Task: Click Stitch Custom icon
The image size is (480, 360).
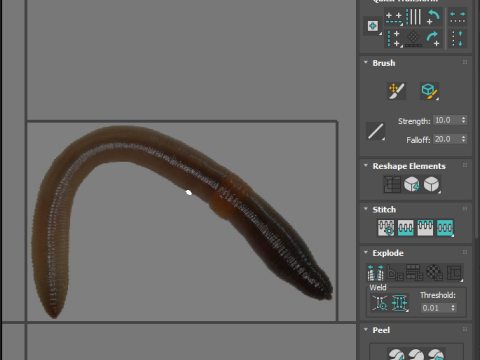Action: click(x=445, y=227)
